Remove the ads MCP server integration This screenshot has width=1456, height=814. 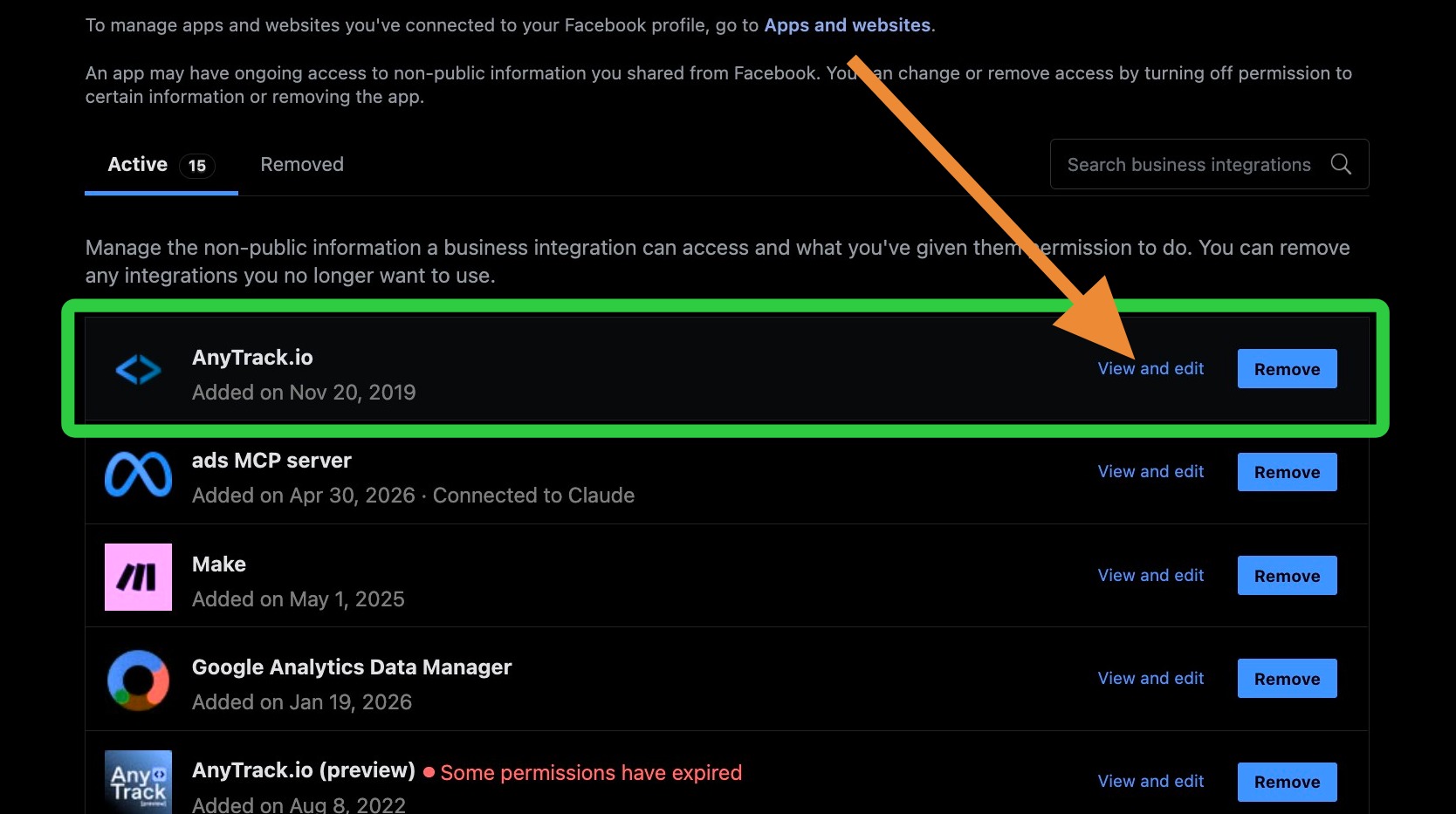point(1287,472)
